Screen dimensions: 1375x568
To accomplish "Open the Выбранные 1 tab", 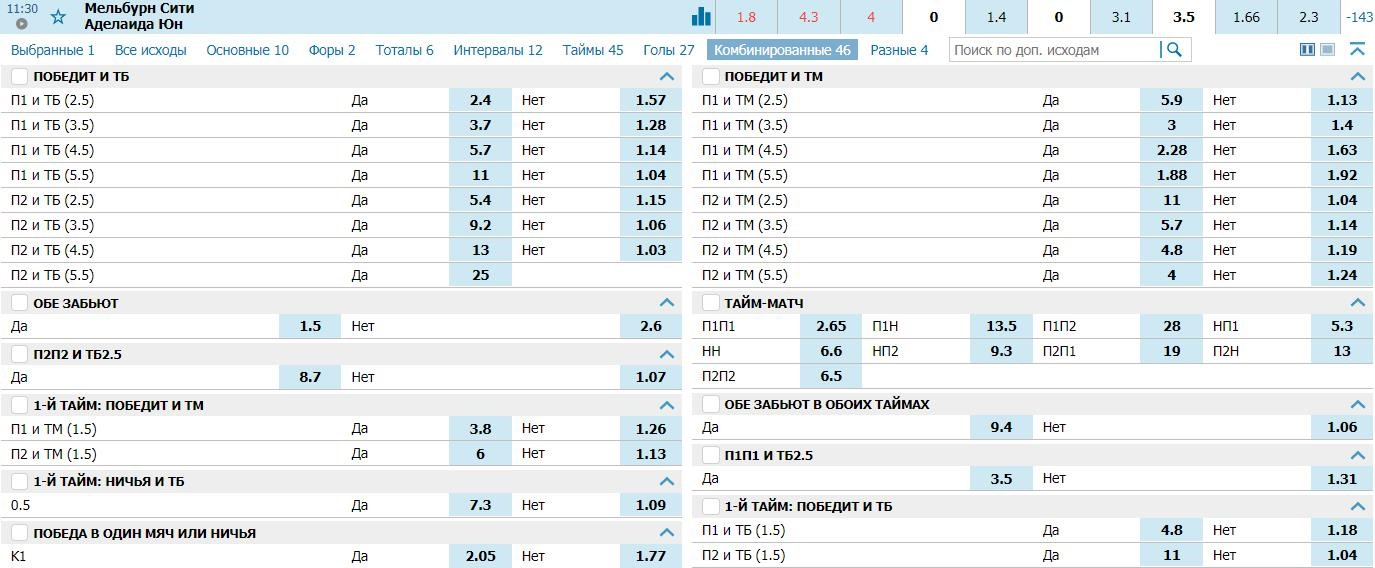I will coord(53,50).
